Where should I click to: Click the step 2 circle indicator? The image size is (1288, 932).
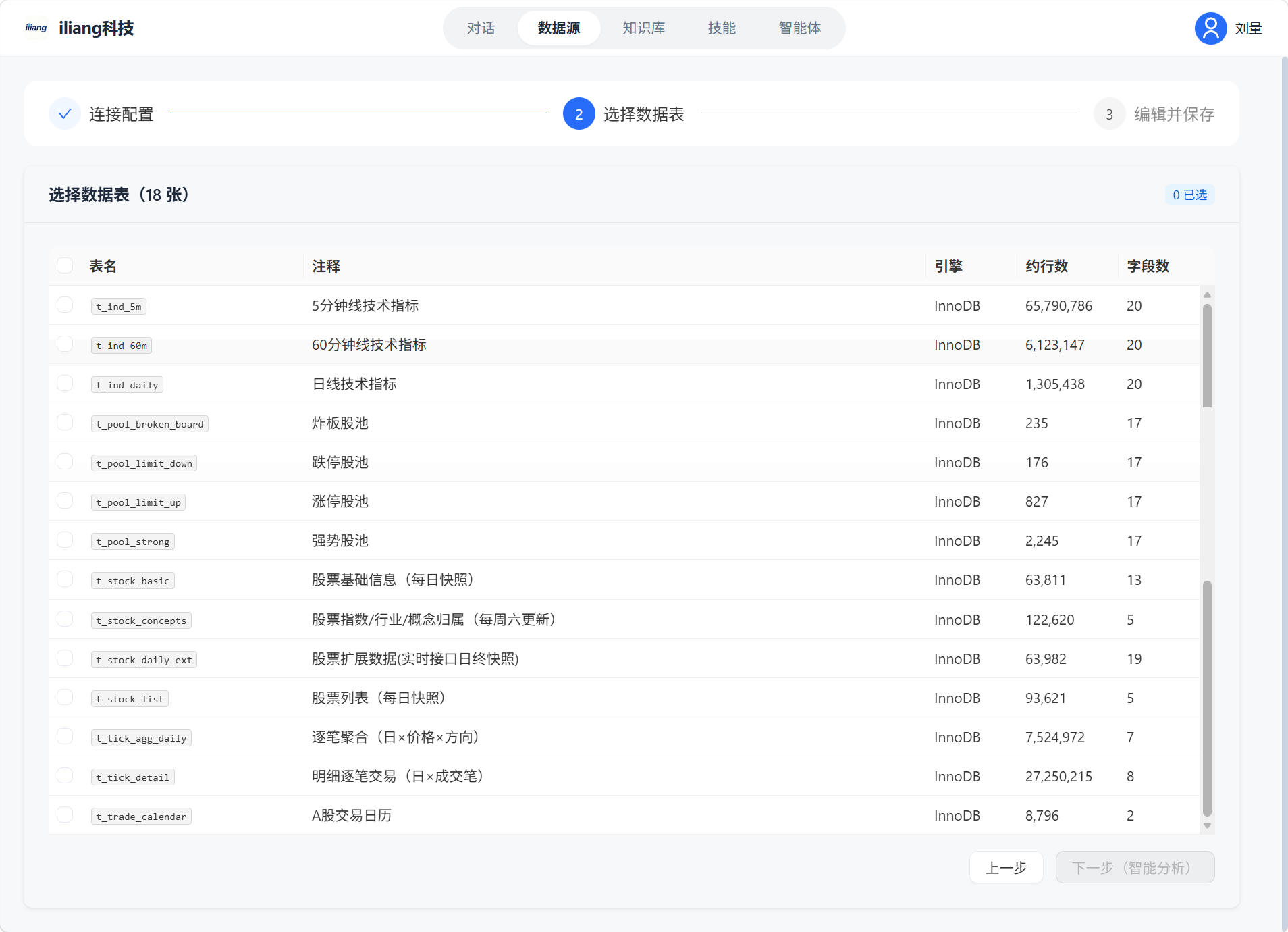pyautogui.click(x=579, y=113)
